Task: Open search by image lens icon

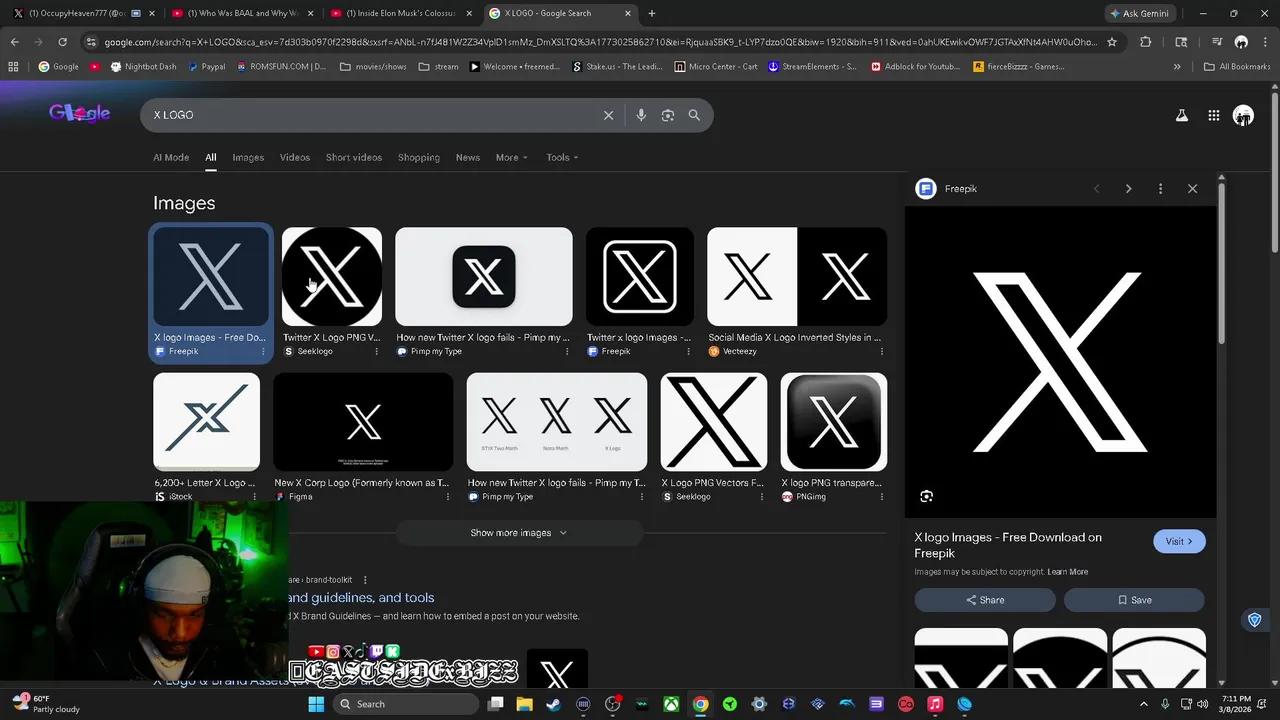Action: point(668,115)
